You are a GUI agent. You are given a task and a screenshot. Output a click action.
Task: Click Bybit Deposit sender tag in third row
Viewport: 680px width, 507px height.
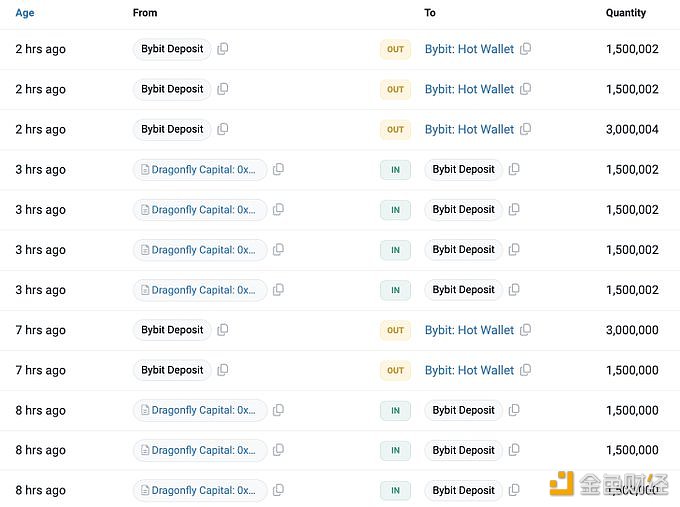tap(172, 129)
